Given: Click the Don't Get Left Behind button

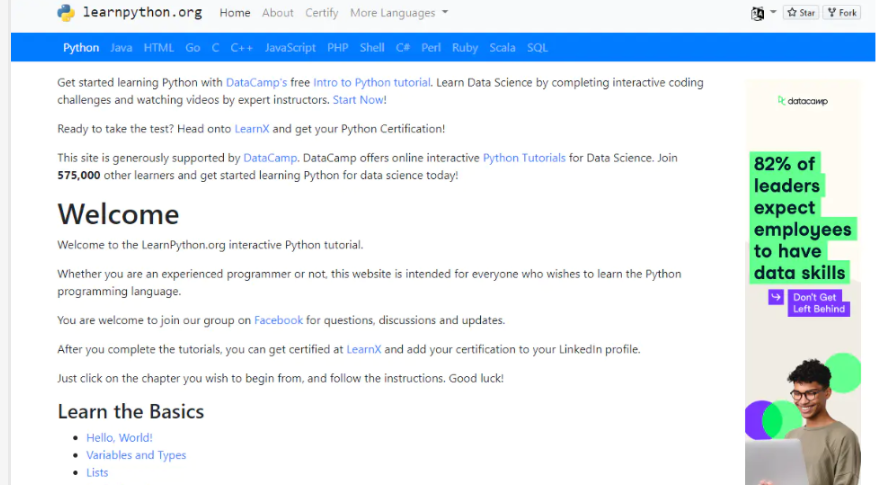Looking at the screenshot, I should point(818,303).
